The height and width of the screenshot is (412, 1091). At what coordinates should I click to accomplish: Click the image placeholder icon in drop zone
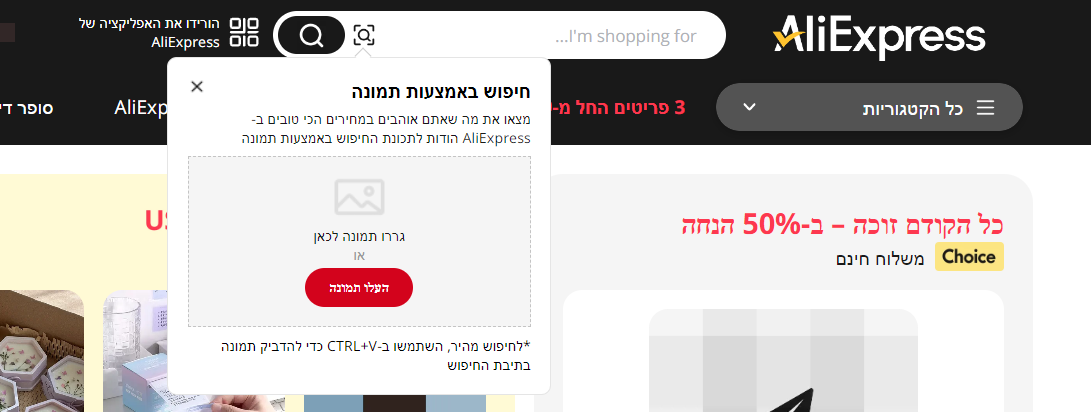359,197
